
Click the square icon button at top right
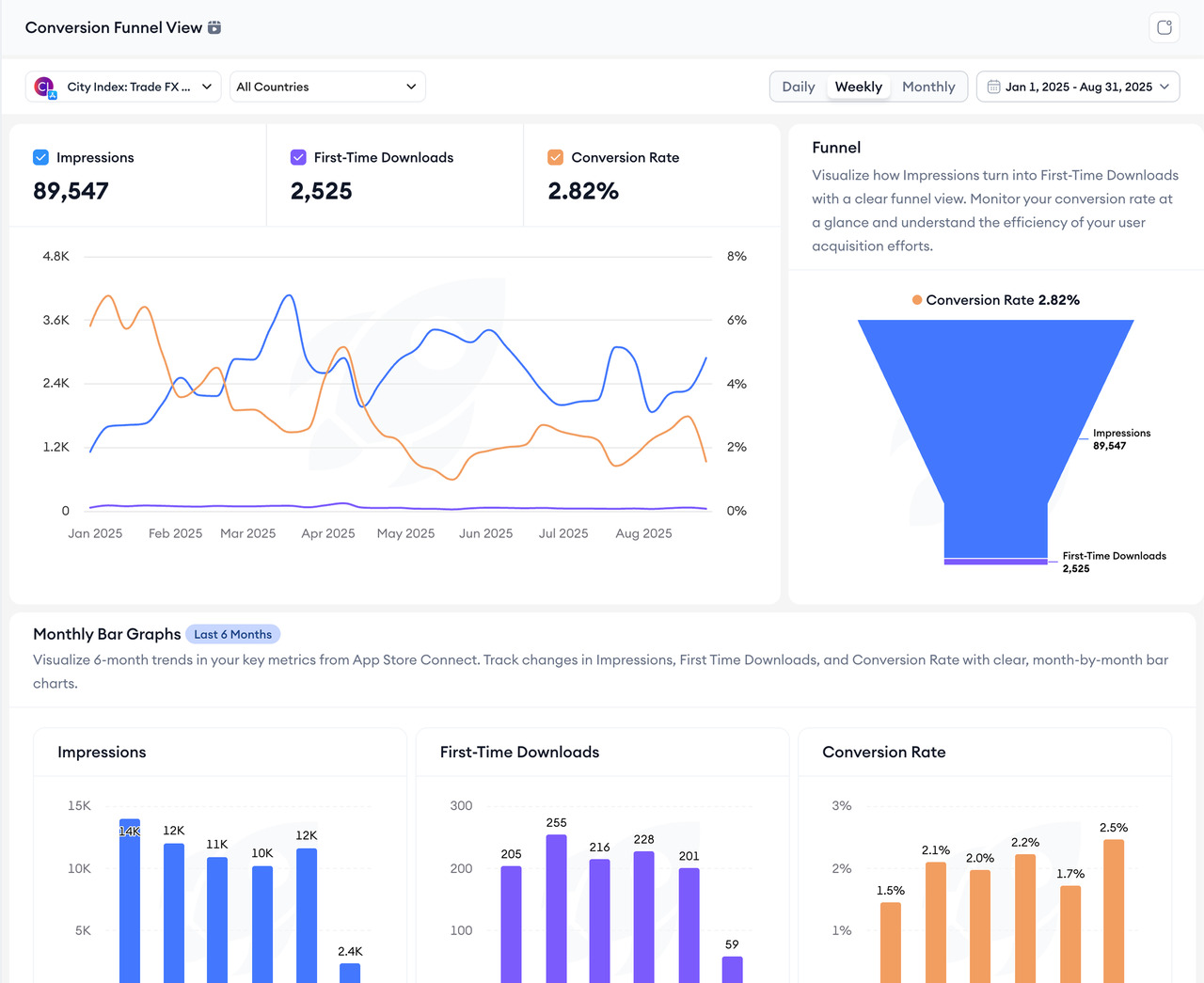coord(1164,27)
